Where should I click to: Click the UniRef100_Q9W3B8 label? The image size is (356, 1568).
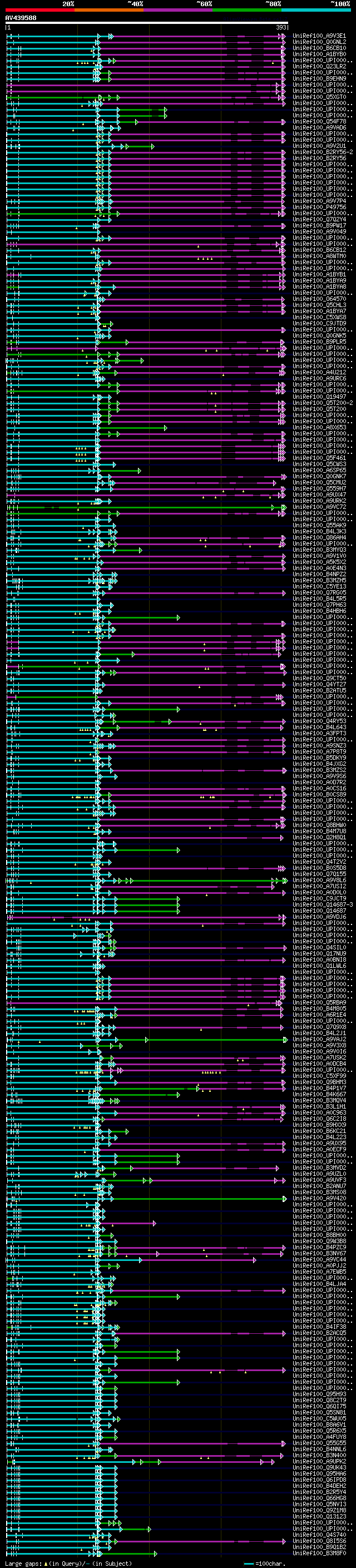pos(319,1241)
